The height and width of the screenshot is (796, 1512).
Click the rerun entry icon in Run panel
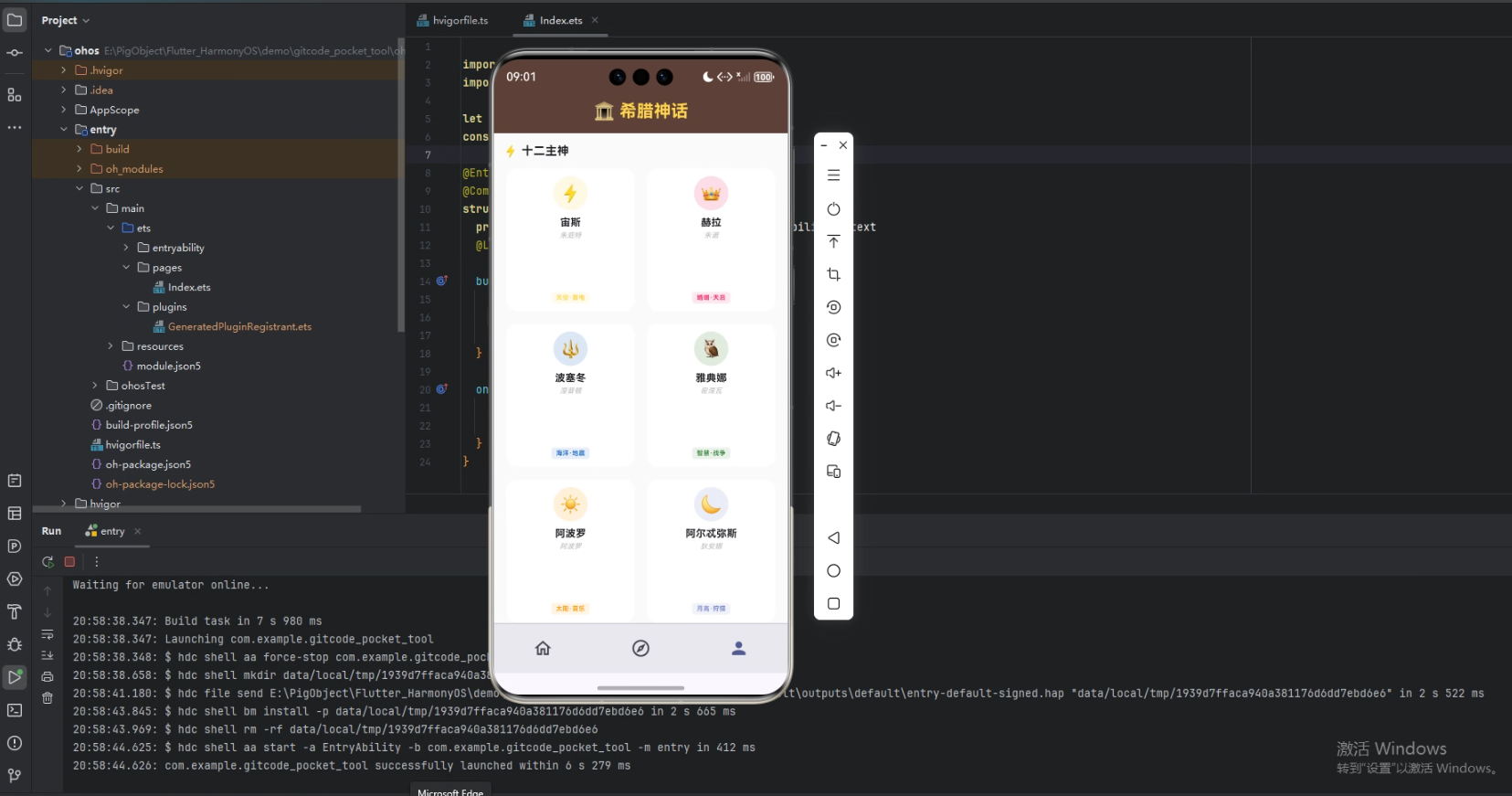48,562
